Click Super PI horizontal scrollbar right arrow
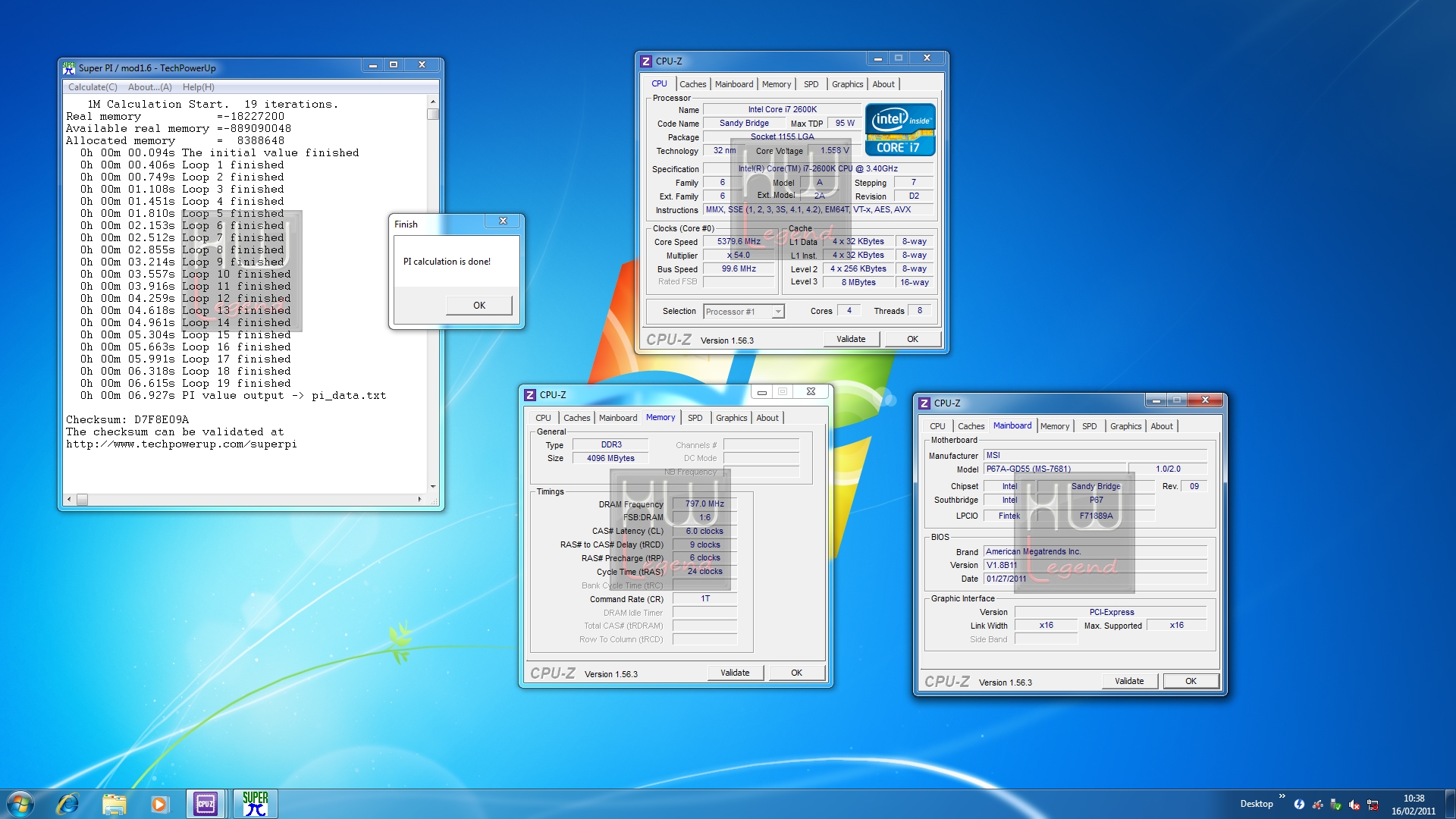The image size is (1456, 819). pos(419,499)
